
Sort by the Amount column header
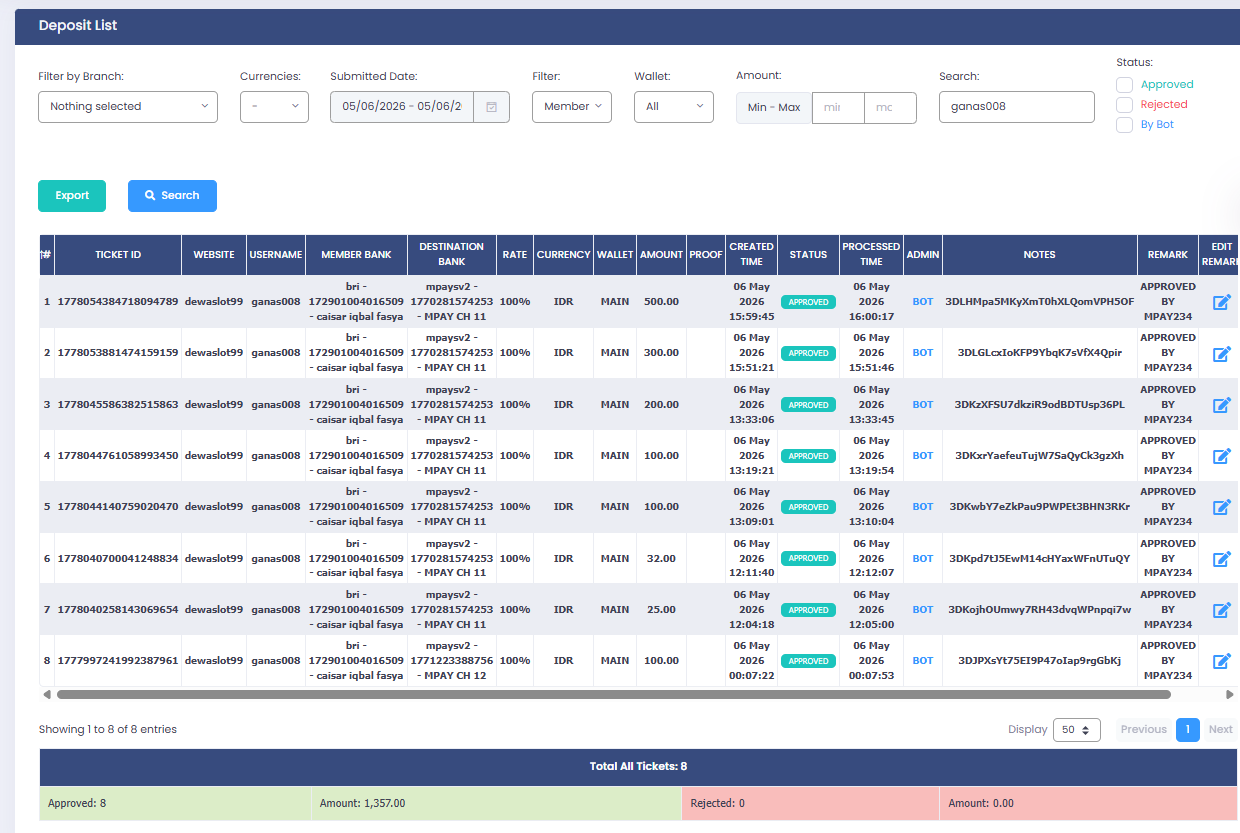661,255
